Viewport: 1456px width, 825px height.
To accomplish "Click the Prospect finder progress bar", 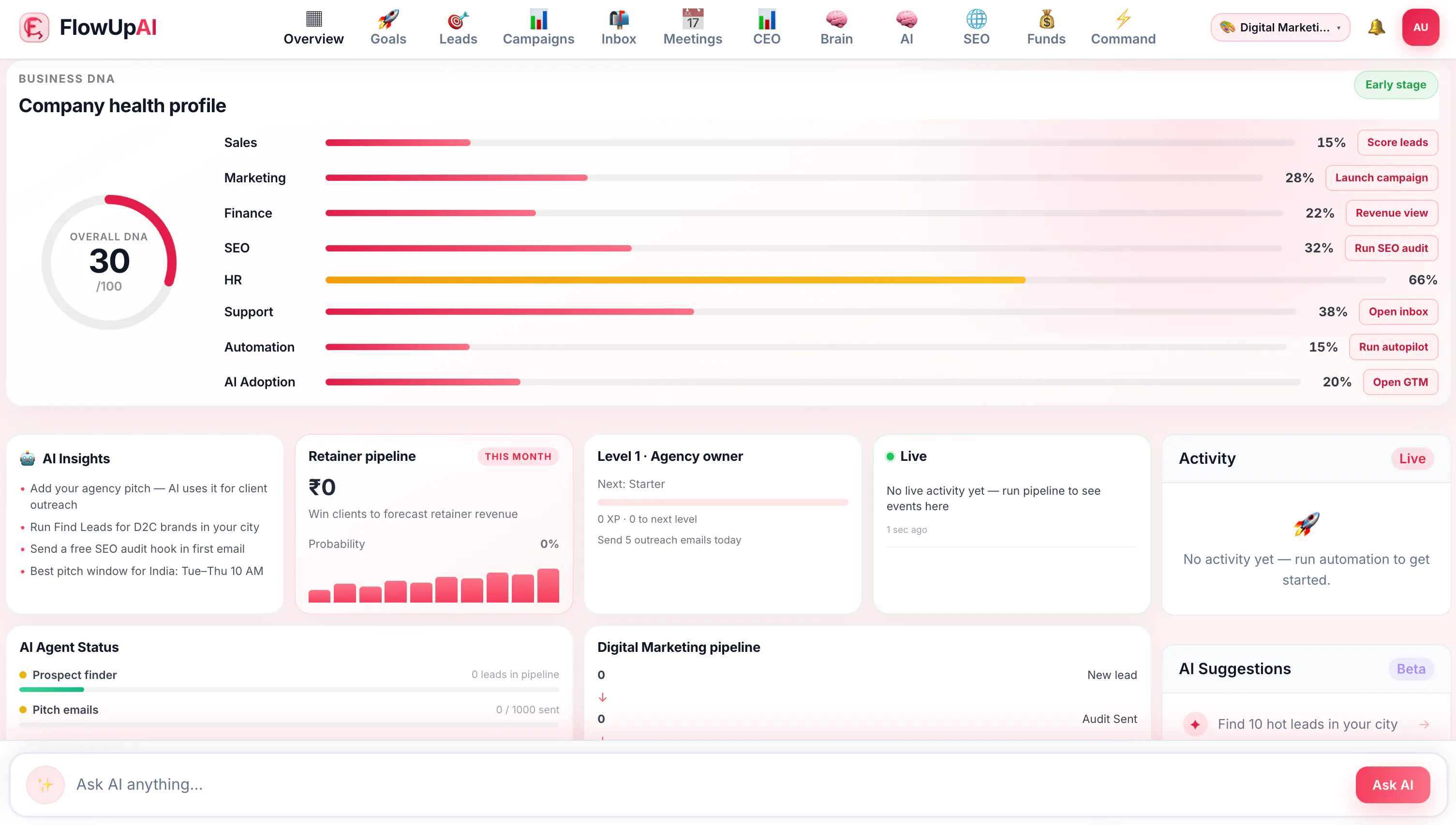I will [289, 690].
